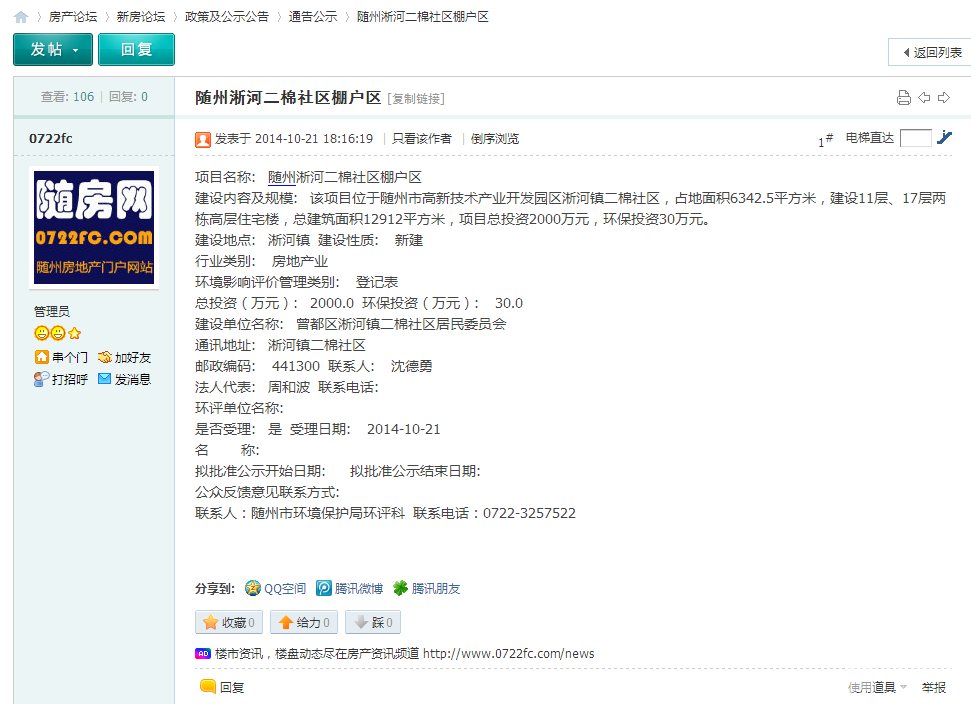
Task: Show only this author's posts 只看该作者
Action: point(422,139)
